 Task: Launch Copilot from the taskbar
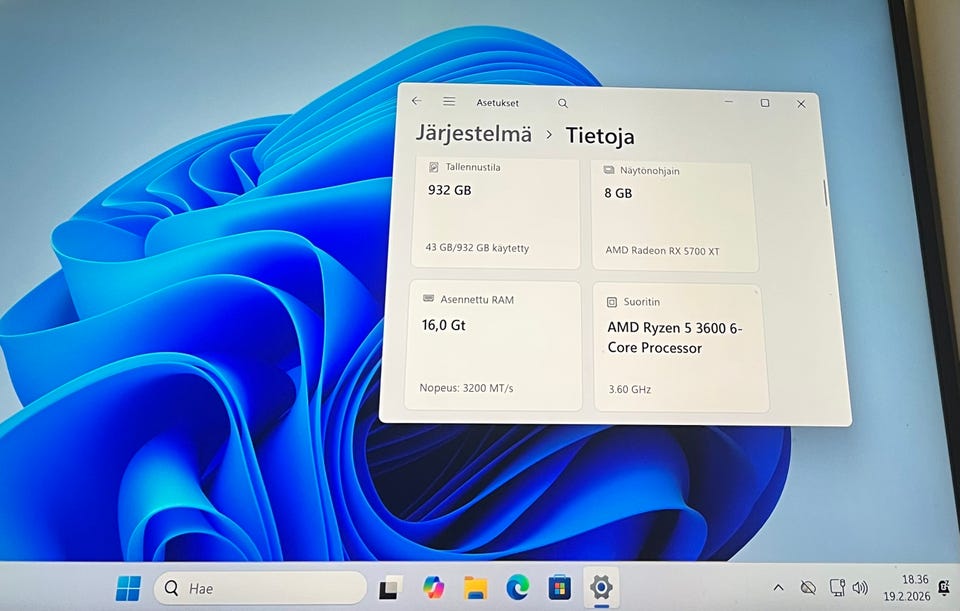click(433, 588)
